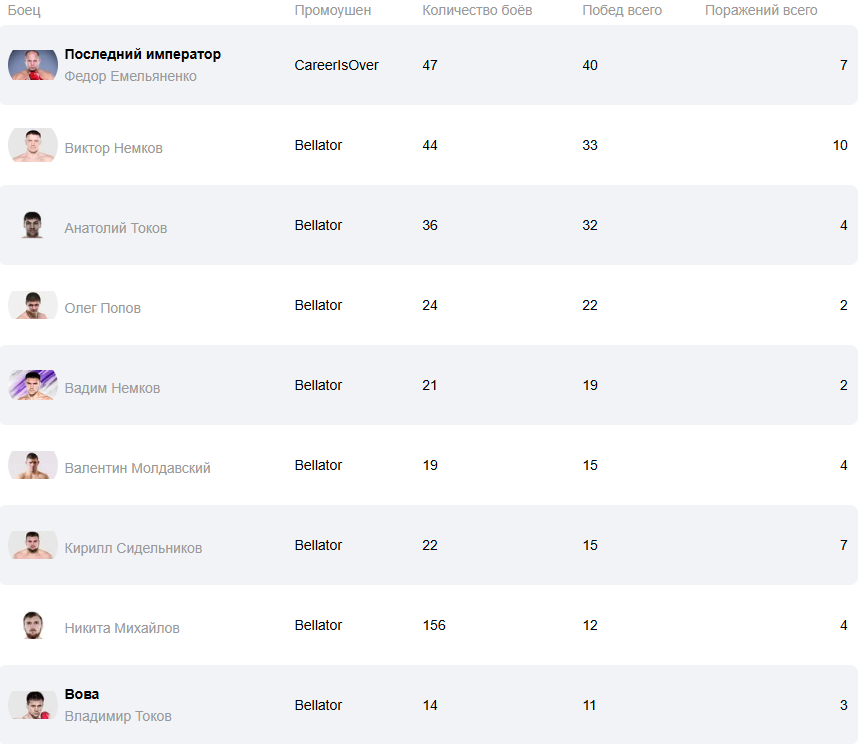Open the Последний император fighter name
This screenshot has width=865, height=744.
tap(143, 54)
